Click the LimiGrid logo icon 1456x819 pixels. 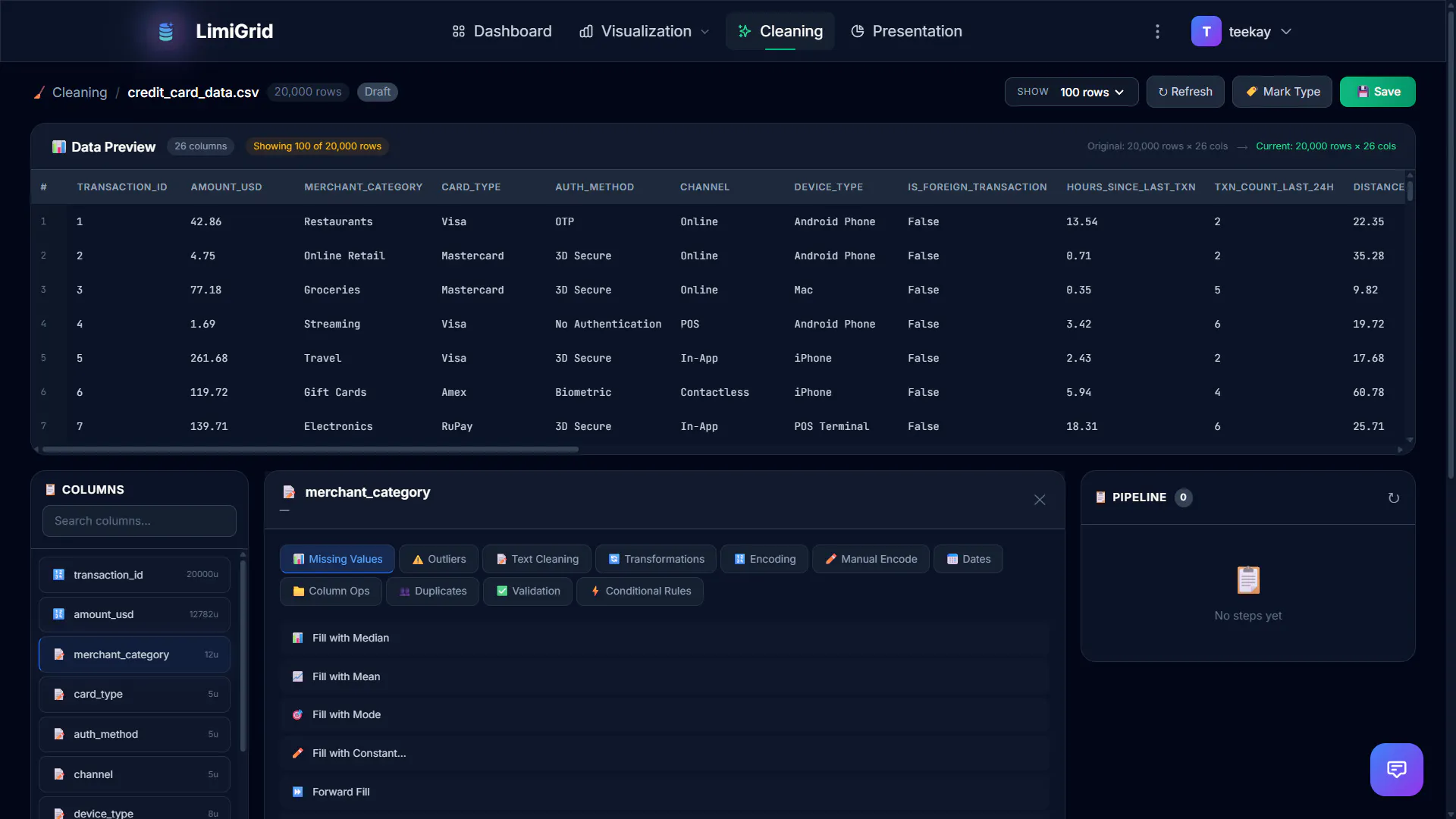point(165,31)
